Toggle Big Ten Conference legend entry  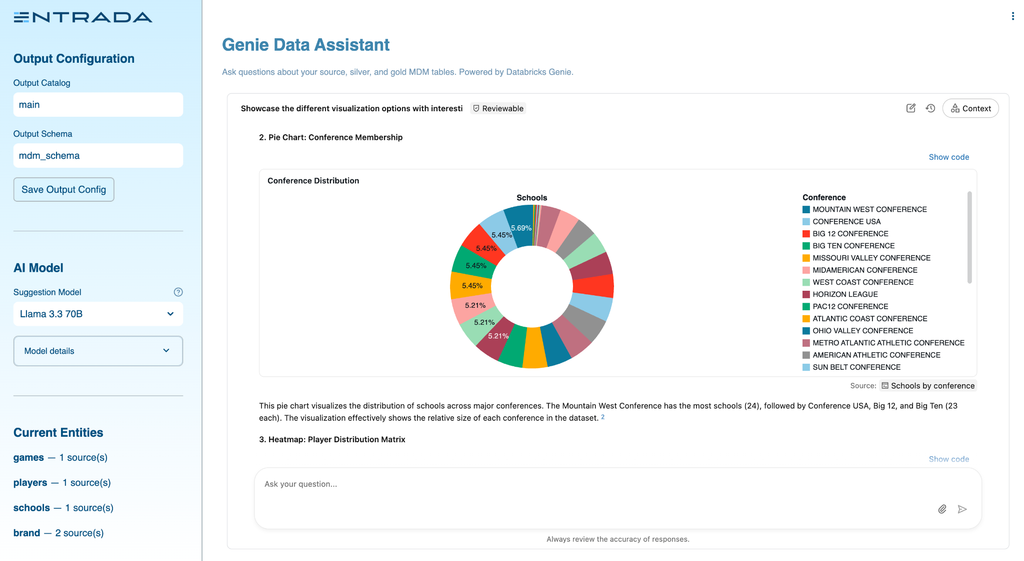click(x=848, y=246)
